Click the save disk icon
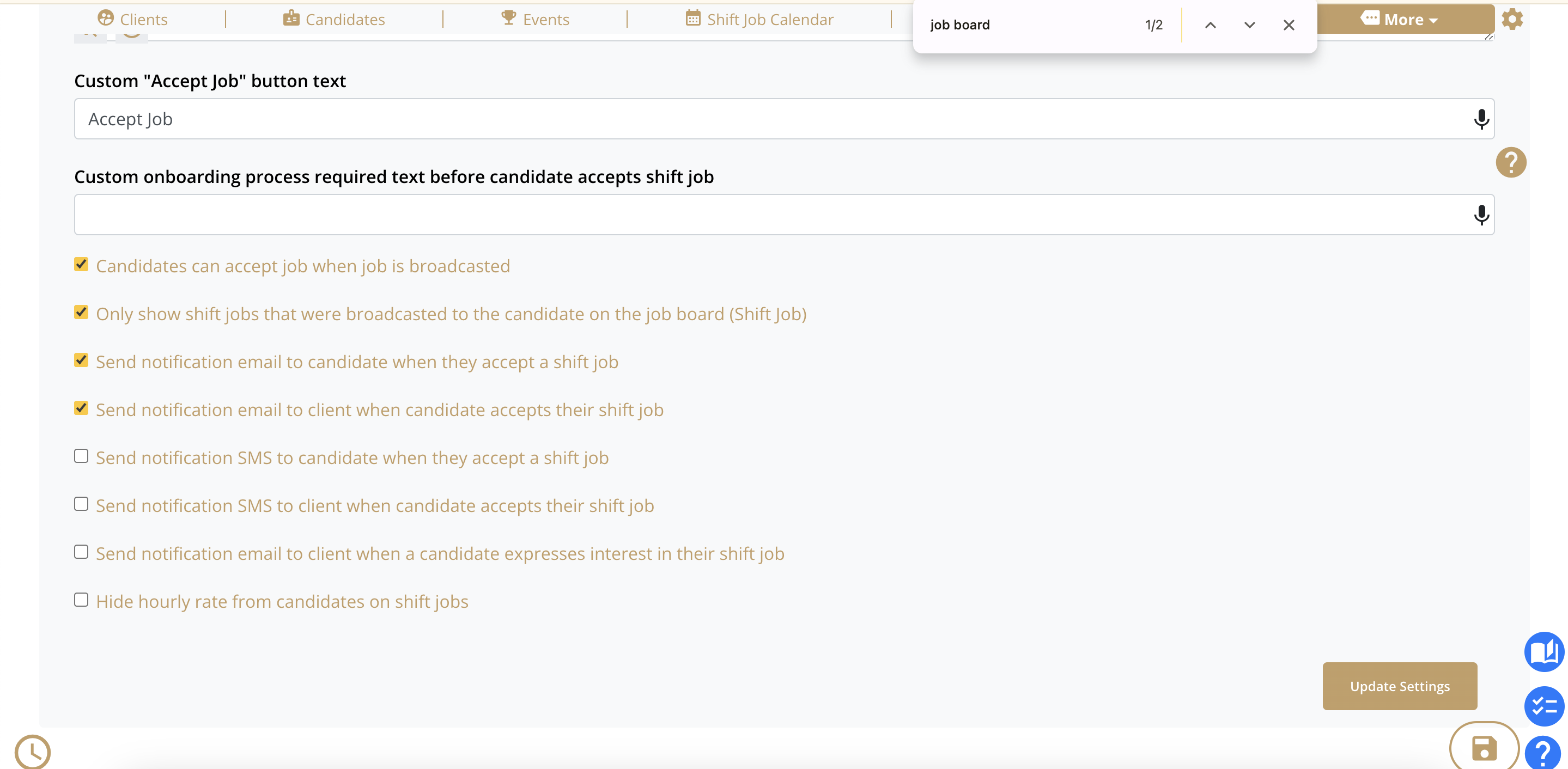 pos(1484,748)
